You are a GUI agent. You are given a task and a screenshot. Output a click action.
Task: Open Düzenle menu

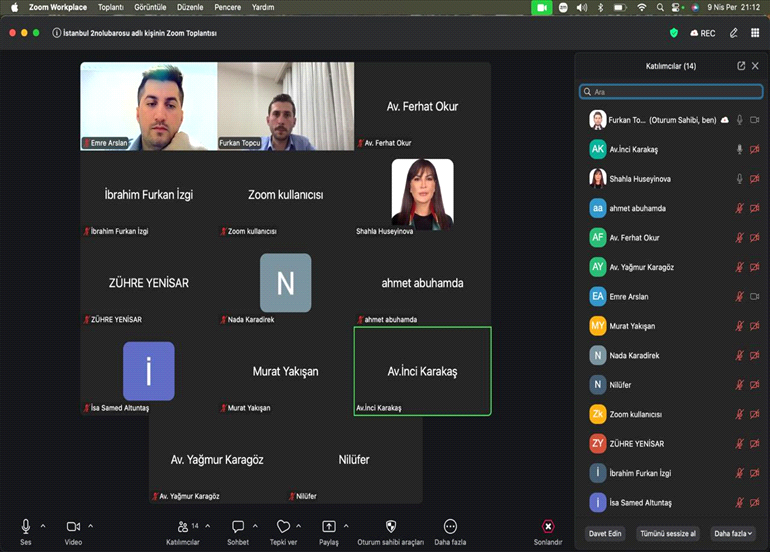tap(190, 7)
